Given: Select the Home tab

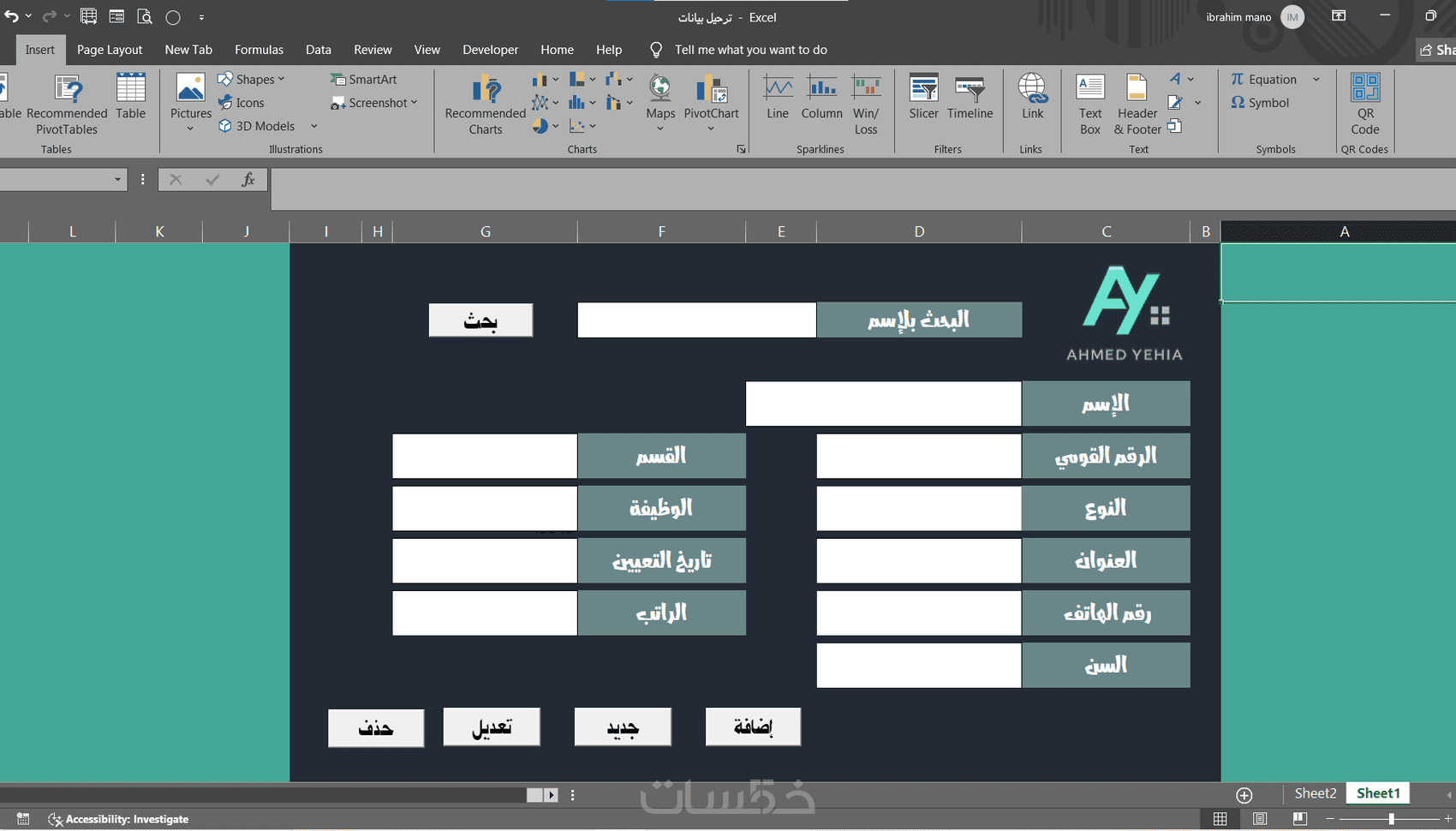Looking at the screenshot, I should [558, 50].
